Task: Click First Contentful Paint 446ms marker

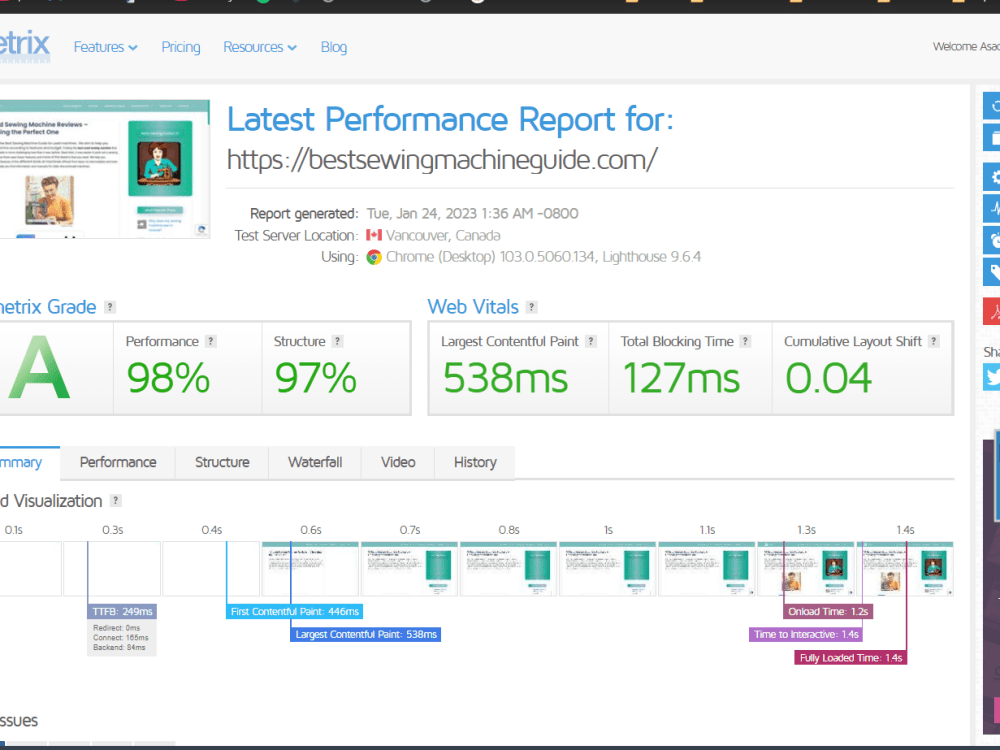Action: click(x=295, y=612)
